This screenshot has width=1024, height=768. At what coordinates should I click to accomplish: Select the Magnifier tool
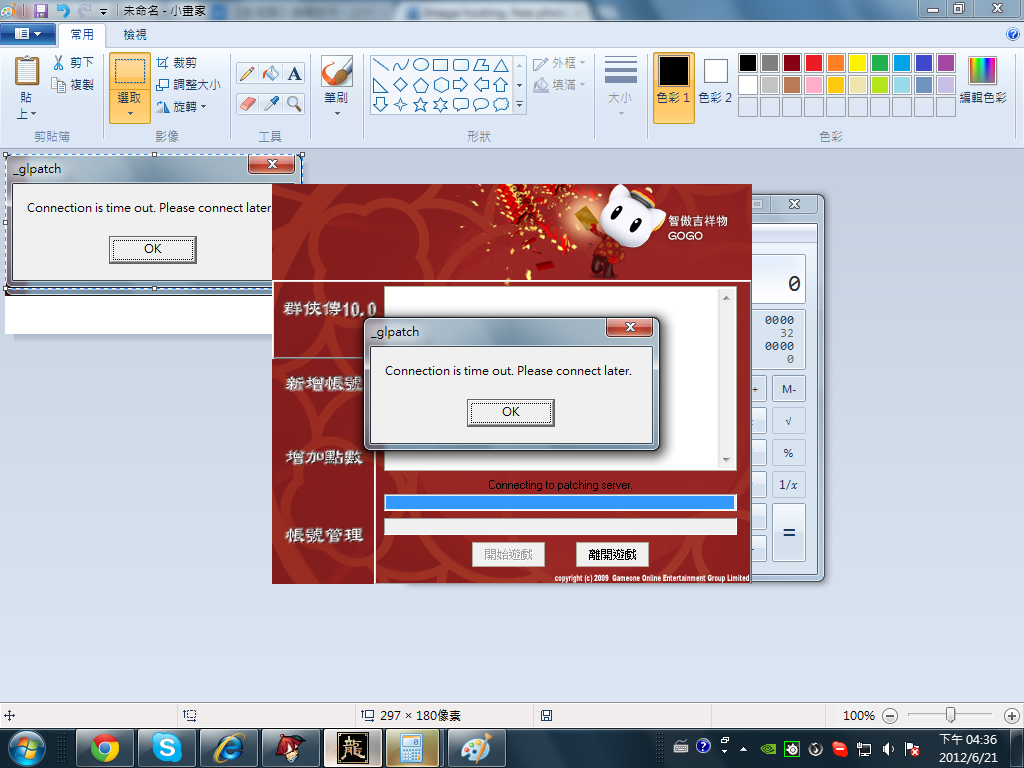[294, 103]
